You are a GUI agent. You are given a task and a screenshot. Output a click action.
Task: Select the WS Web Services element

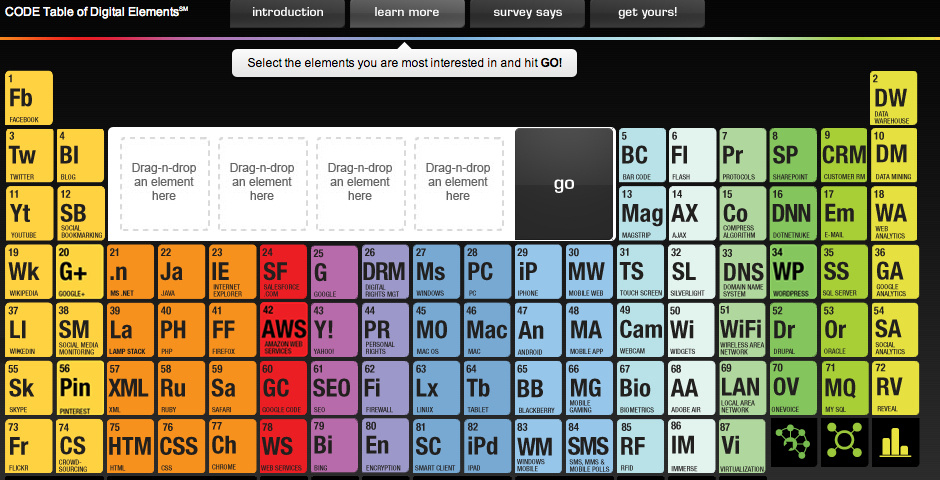coord(284,445)
